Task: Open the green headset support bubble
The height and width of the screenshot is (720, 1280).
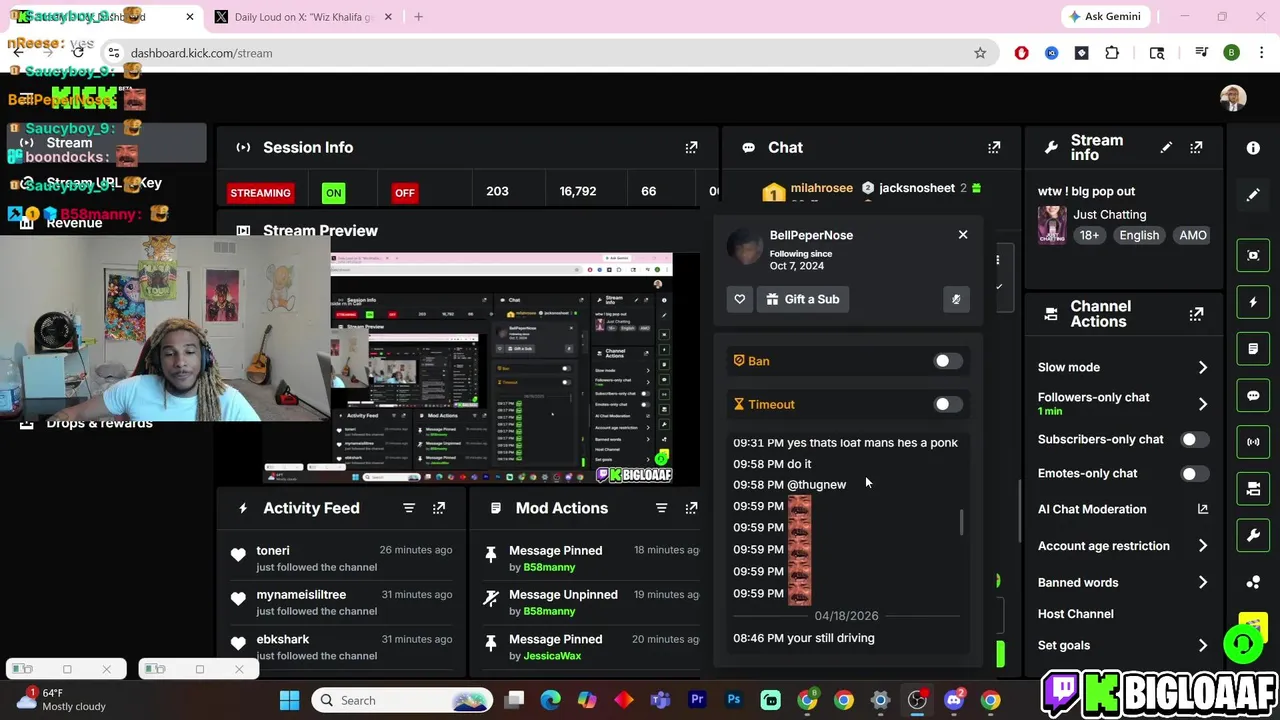Action: [1243, 643]
